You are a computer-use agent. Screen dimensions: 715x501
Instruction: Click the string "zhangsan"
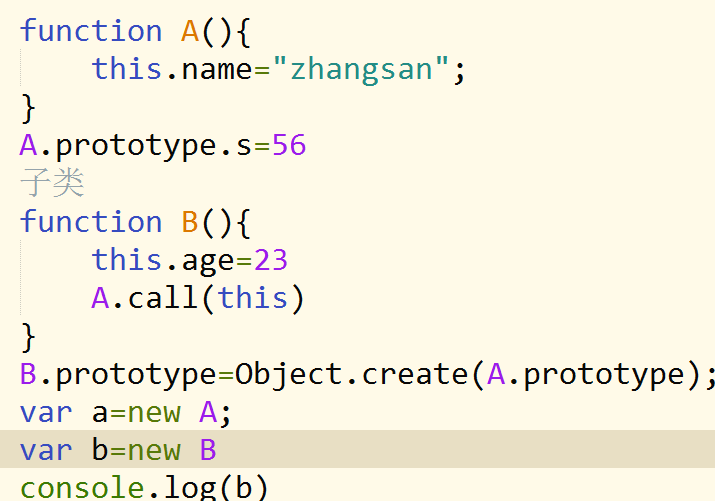(361, 70)
